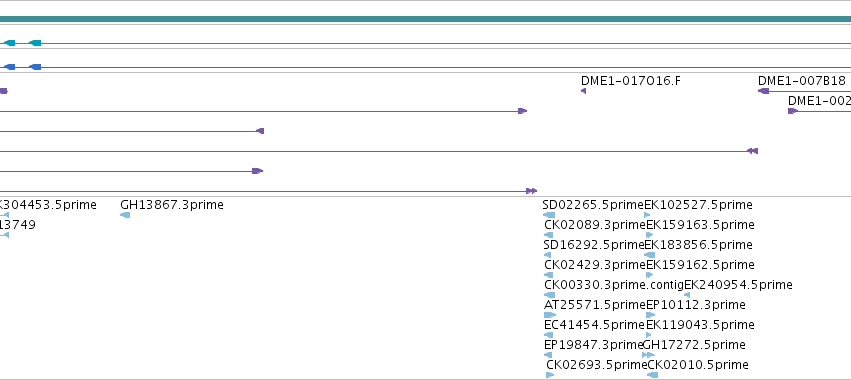
Task: Select the arrow below EK159162.5prime
Action: (650, 275)
